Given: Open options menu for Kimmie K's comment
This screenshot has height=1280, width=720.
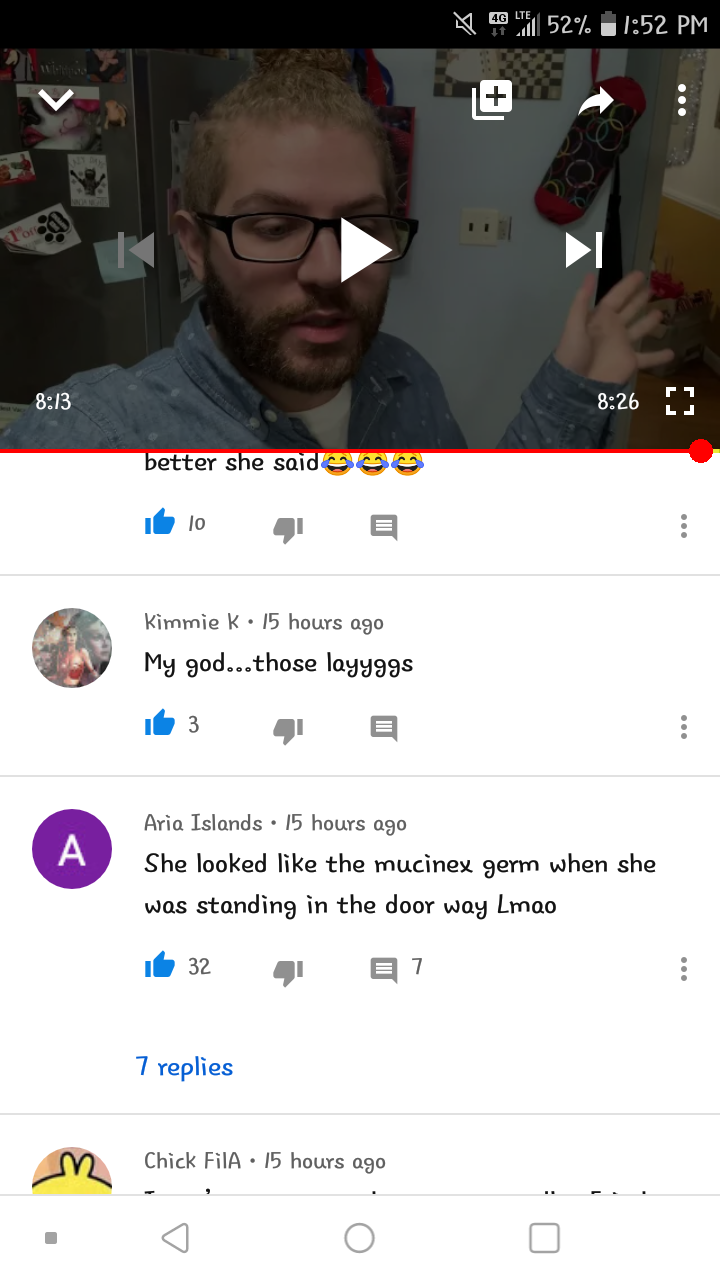Looking at the screenshot, I should pyautogui.click(x=684, y=726).
